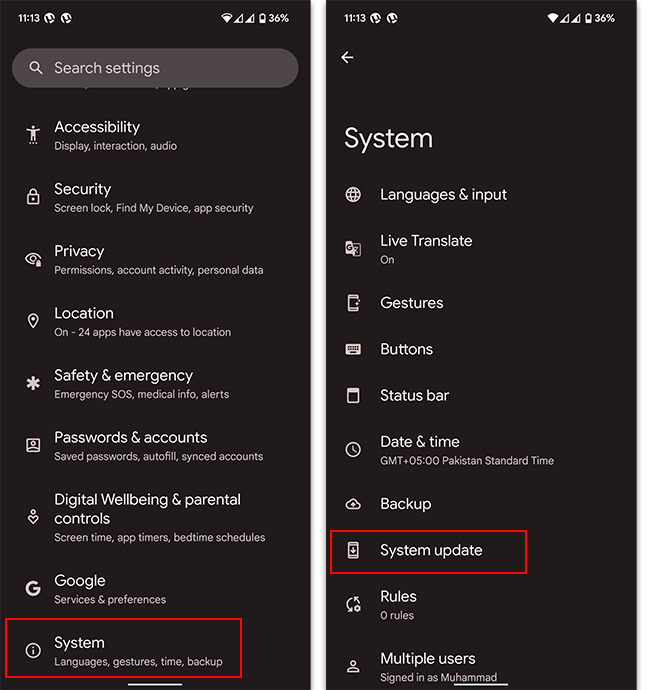Tap the Security padlock icon
The image size is (652, 690).
point(33,197)
